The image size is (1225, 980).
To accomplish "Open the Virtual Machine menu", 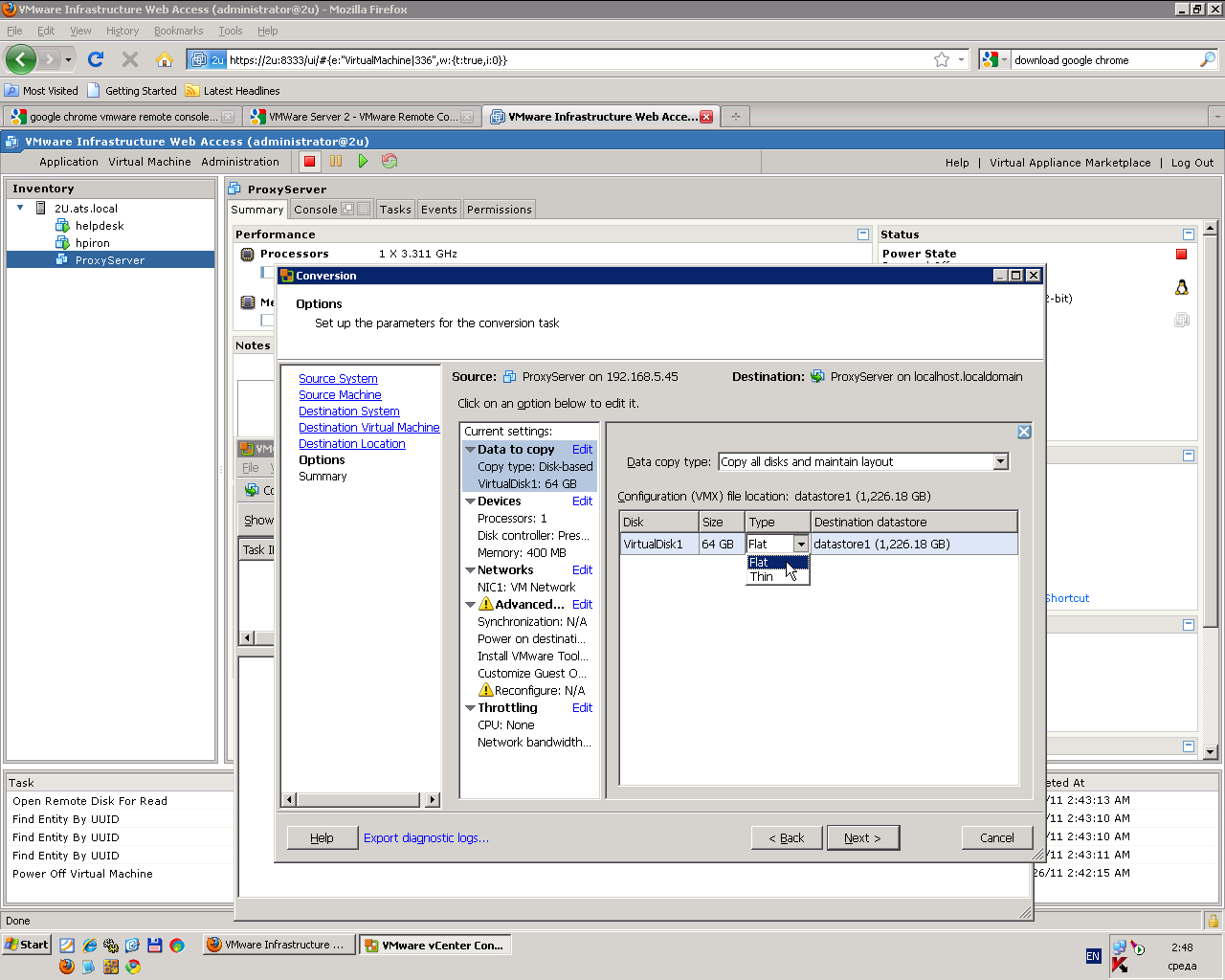I will click(149, 162).
